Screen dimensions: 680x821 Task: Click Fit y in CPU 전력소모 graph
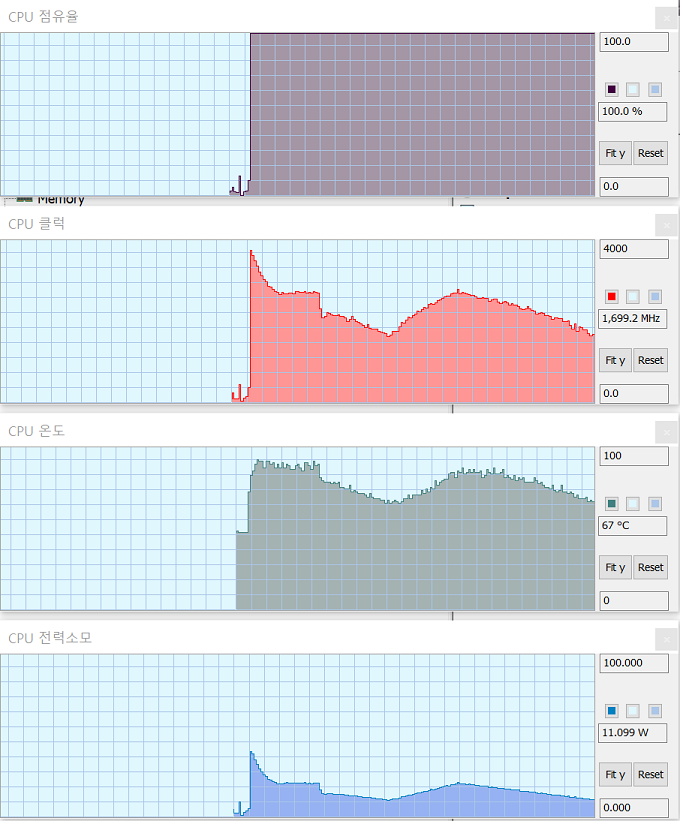615,774
